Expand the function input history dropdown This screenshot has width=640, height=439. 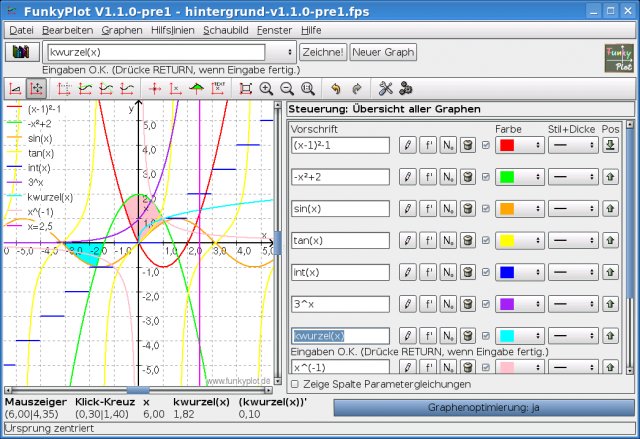tap(289, 52)
